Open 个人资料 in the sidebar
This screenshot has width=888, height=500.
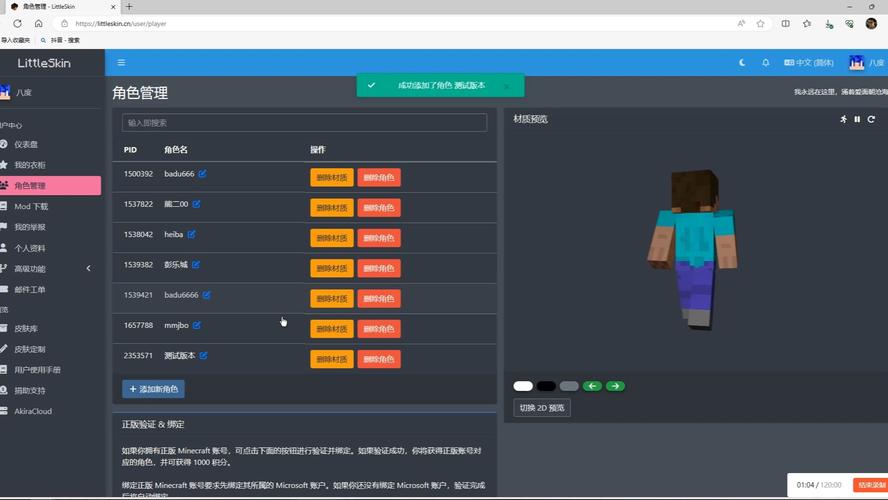[x=29, y=248]
